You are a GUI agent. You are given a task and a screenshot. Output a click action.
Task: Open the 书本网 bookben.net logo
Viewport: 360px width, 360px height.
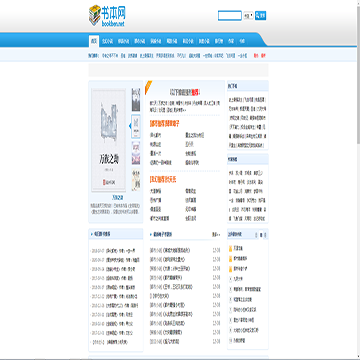pos(107,15)
